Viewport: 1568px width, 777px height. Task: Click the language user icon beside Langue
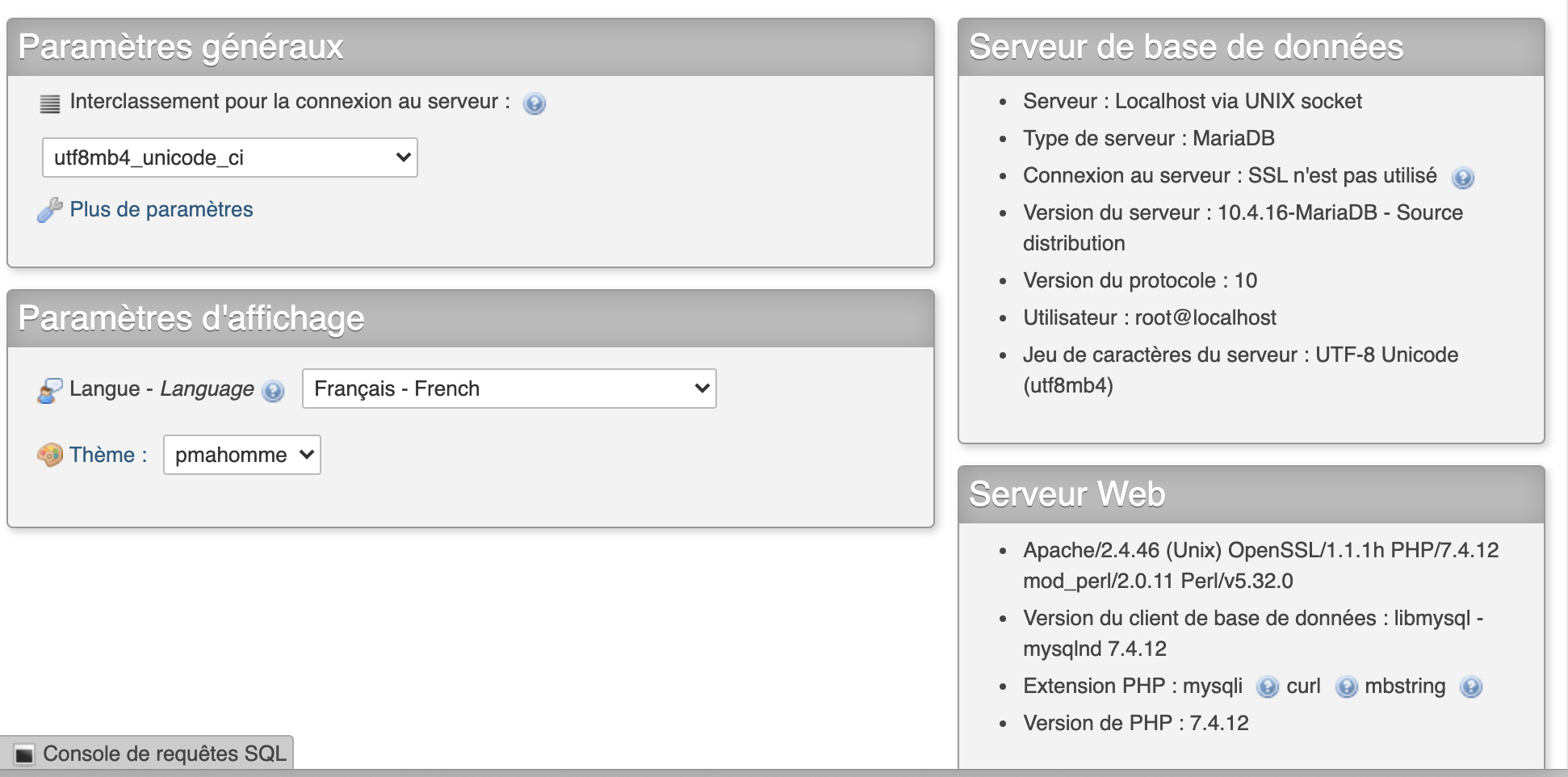point(50,390)
